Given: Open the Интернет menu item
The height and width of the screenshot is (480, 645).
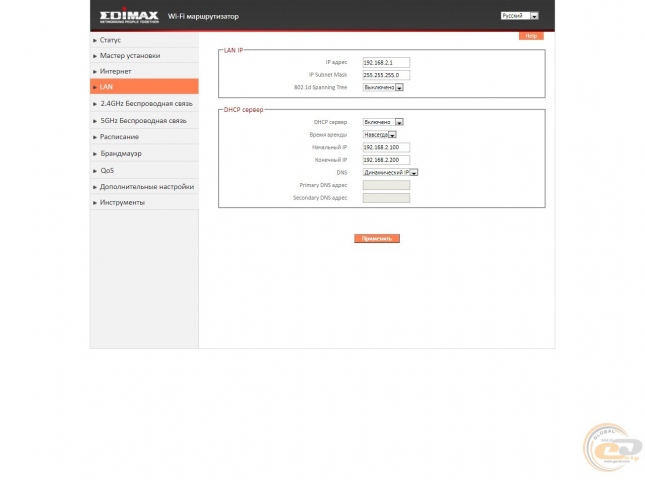Looking at the screenshot, I should 144,71.
